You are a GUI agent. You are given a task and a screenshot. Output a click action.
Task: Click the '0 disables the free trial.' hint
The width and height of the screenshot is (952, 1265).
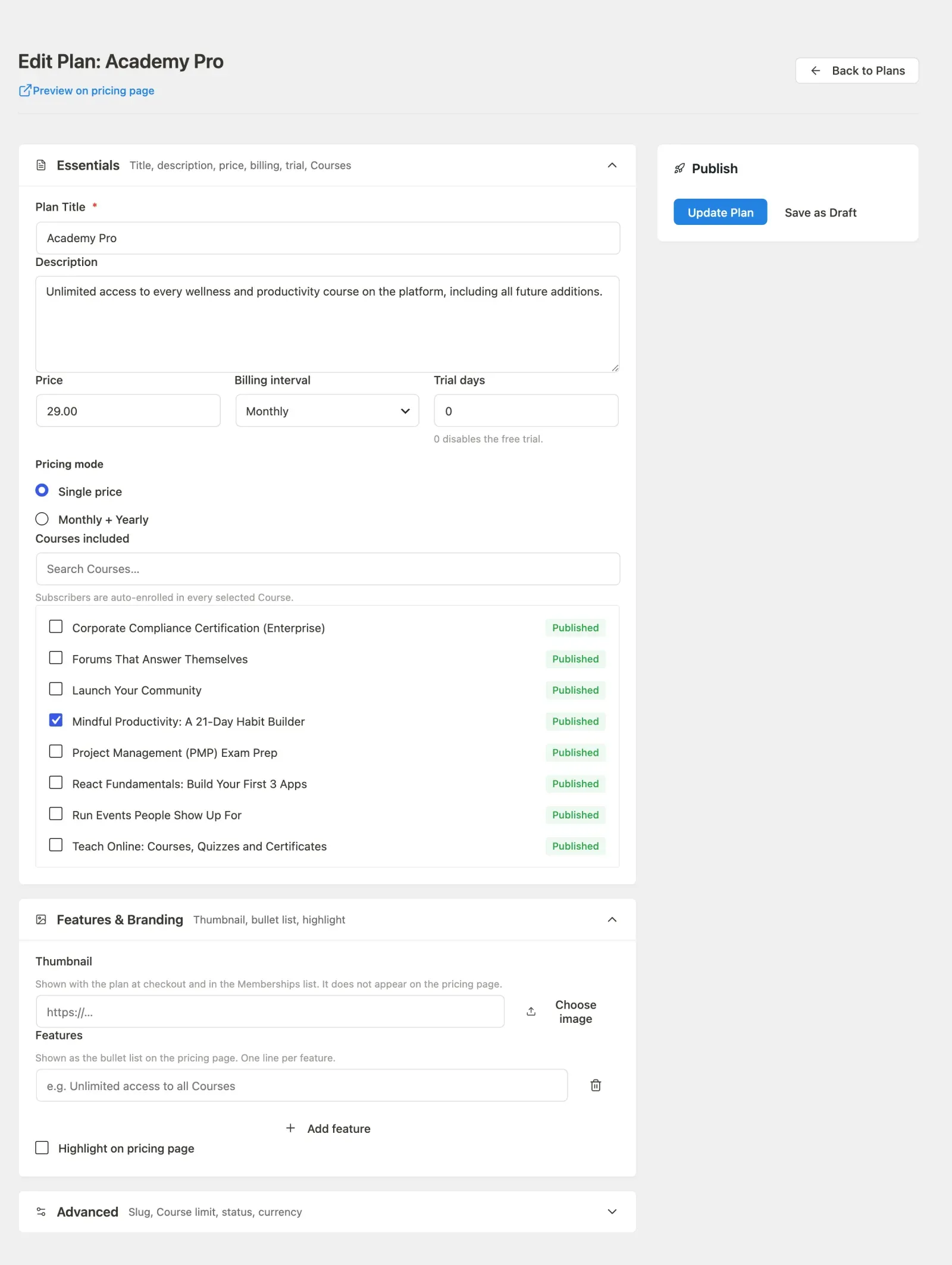click(488, 439)
